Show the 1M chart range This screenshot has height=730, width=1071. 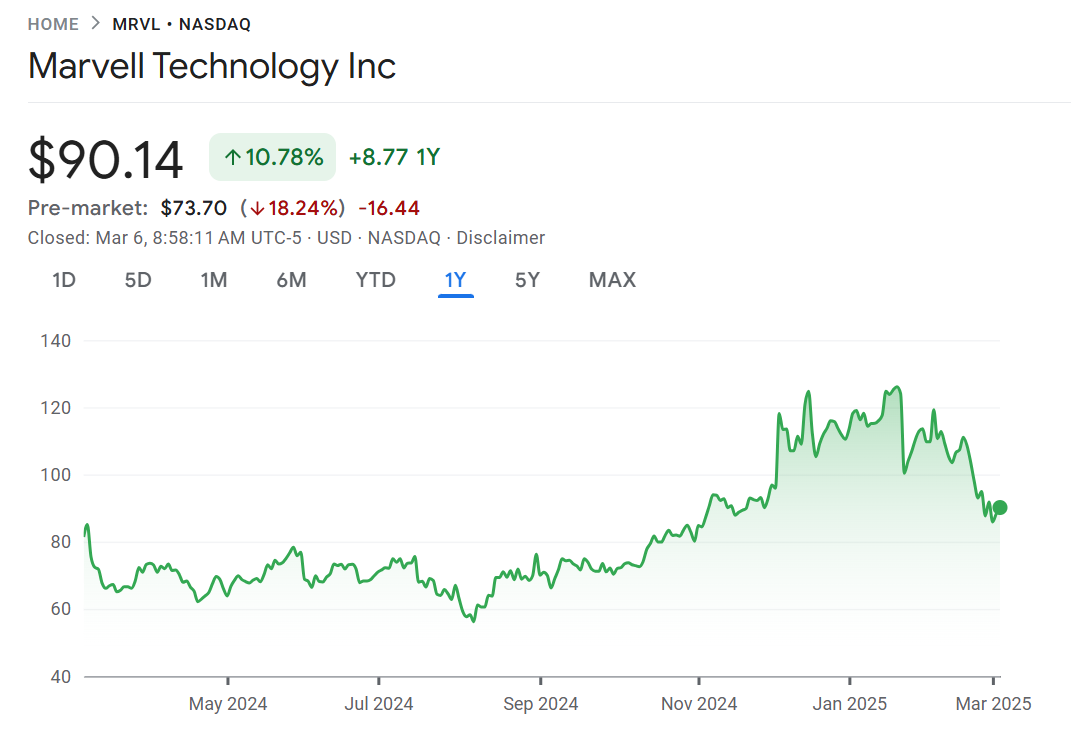(x=214, y=280)
